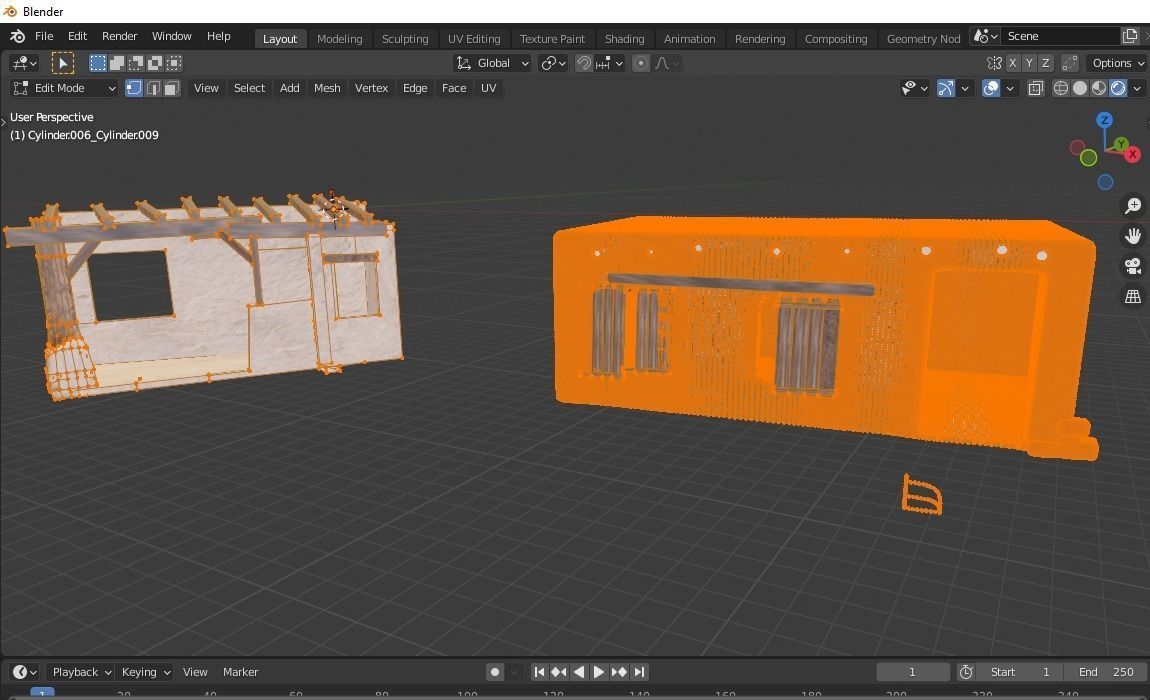This screenshot has height=700, width=1150.
Task: Choose 'Invert selection' mode icon
Action: pos(155,63)
